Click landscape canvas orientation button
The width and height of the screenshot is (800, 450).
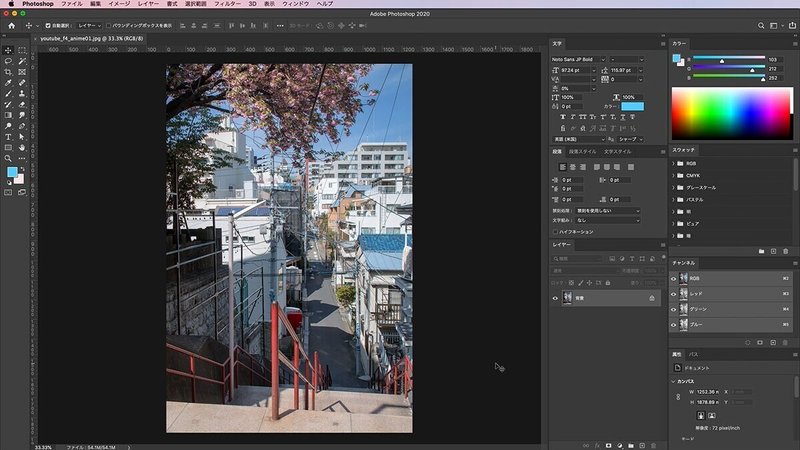712,415
